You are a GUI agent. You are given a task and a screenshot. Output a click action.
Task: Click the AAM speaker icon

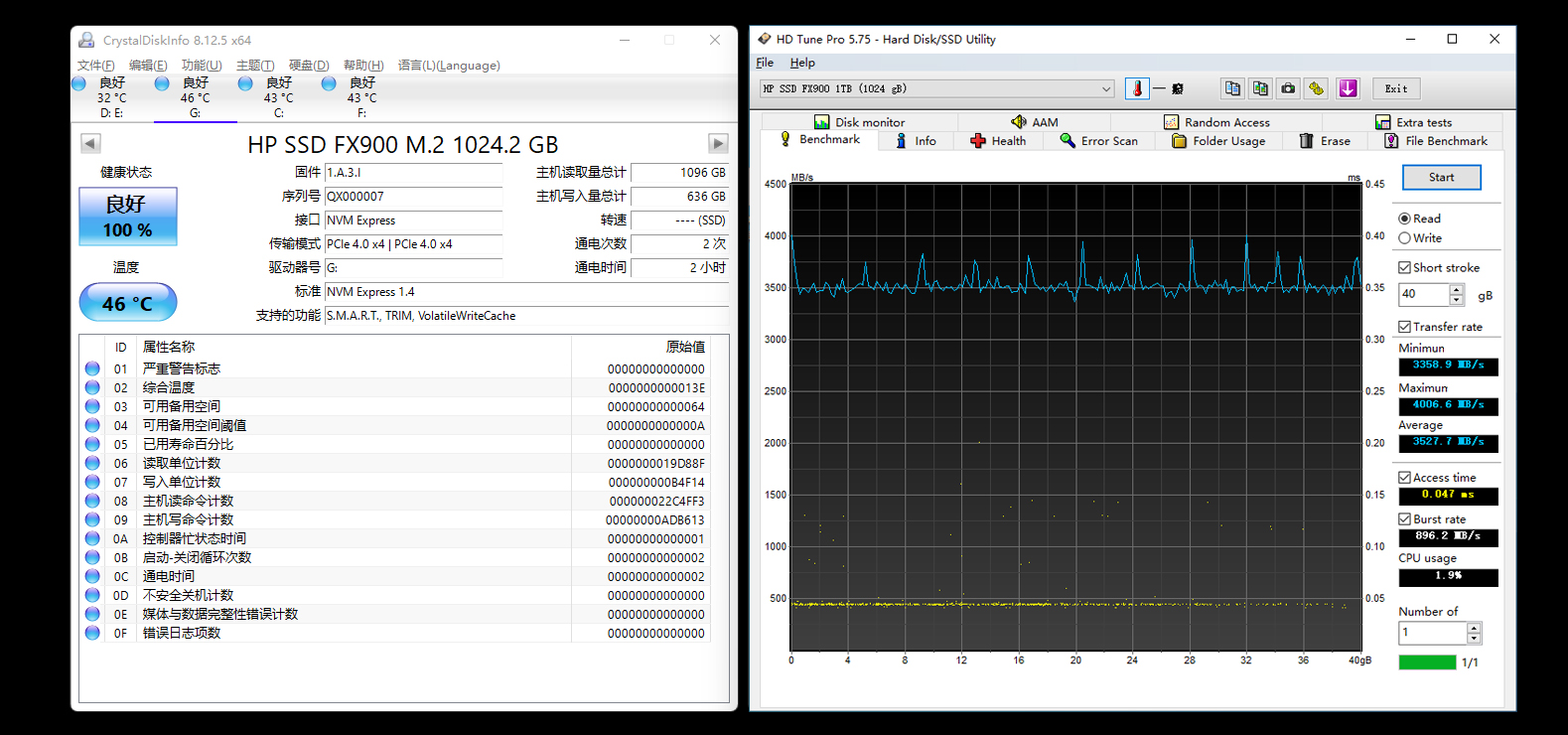1018,122
